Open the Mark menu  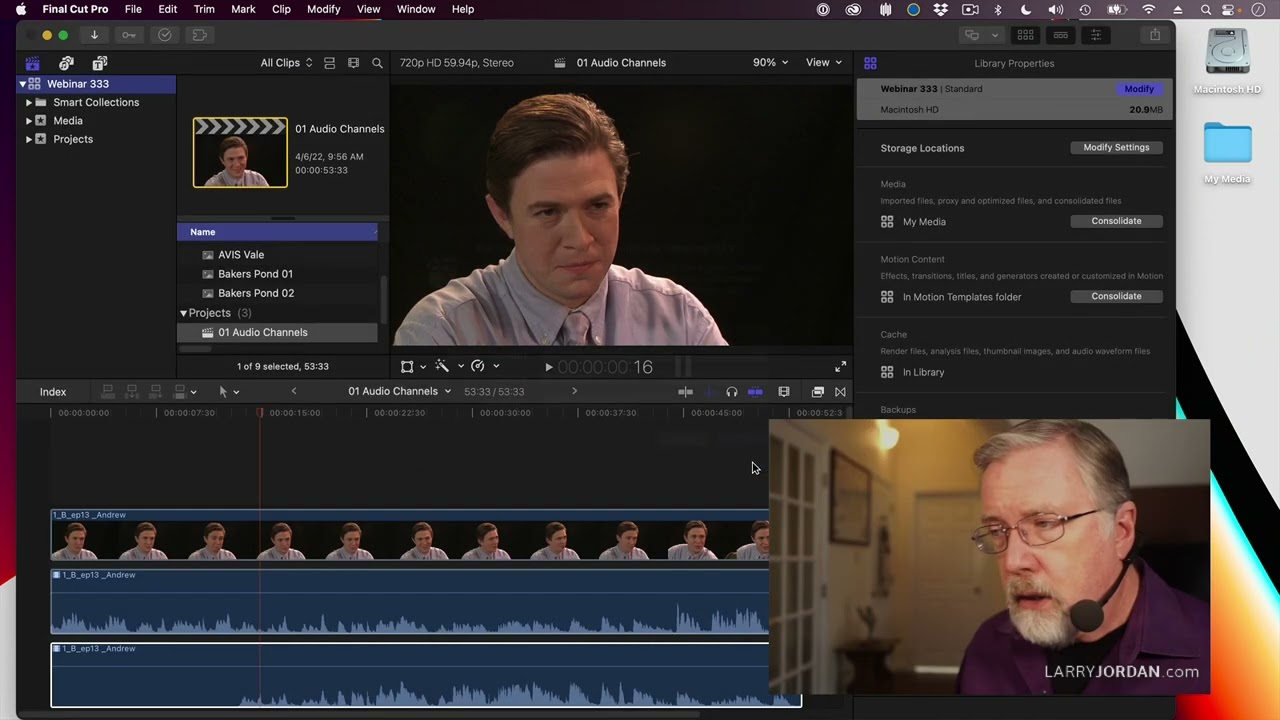click(x=243, y=9)
